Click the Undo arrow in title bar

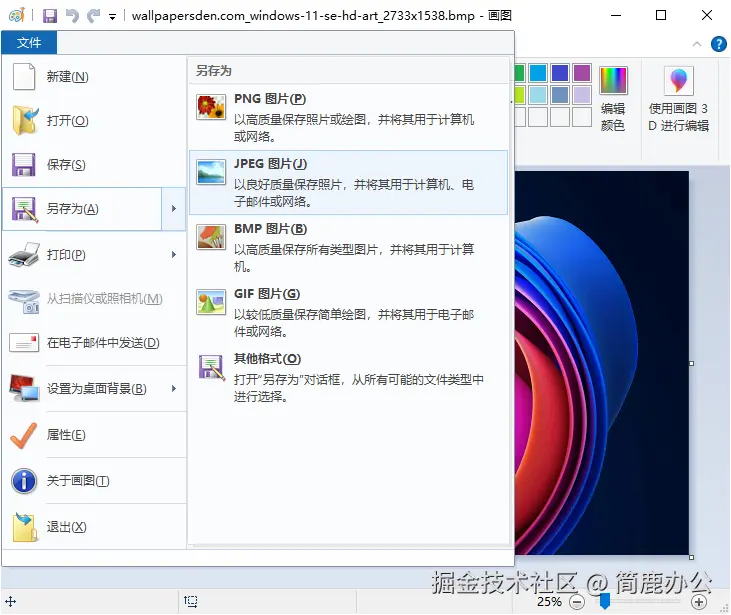72,16
